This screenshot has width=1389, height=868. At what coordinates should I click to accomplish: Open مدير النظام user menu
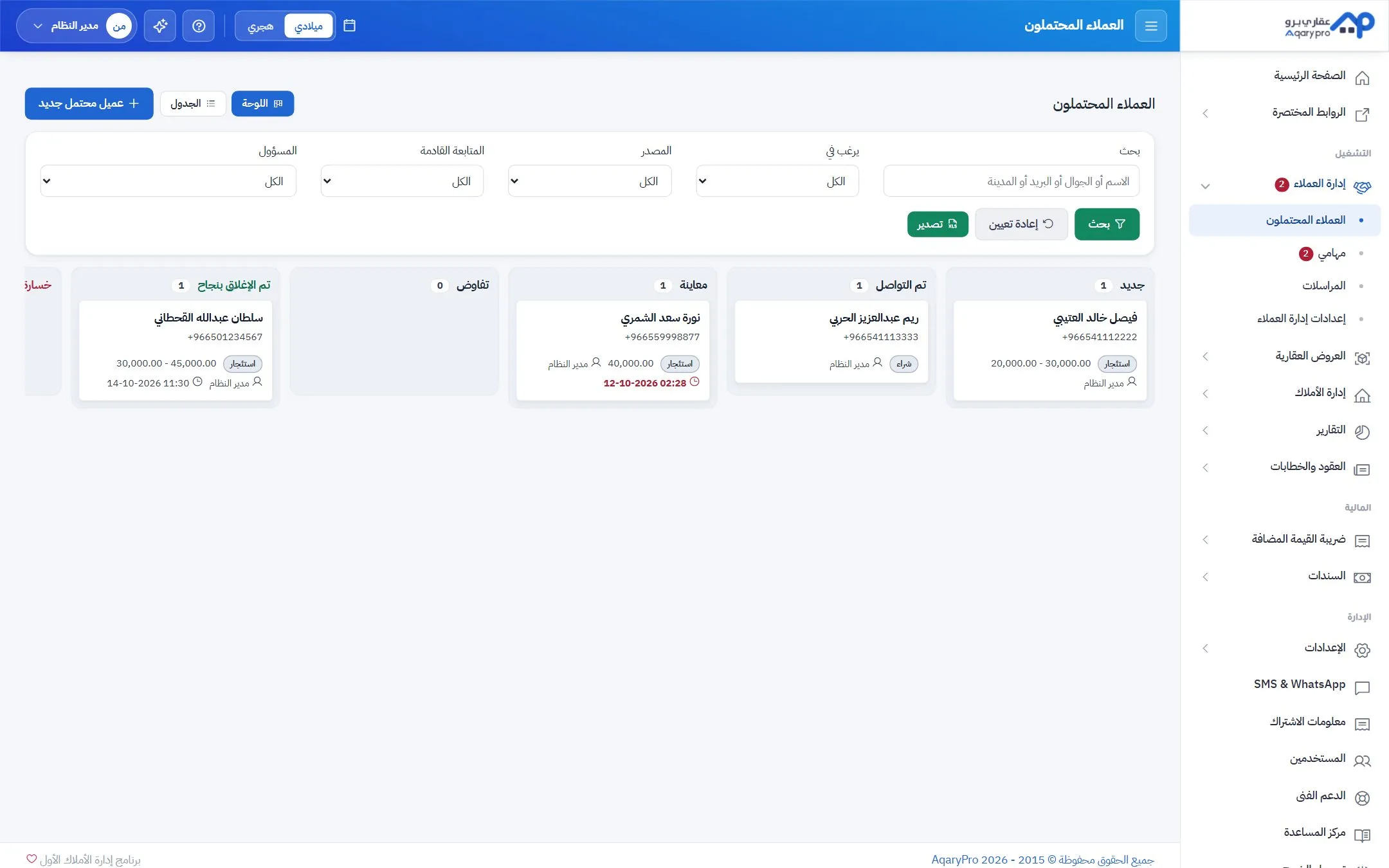point(76,26)
